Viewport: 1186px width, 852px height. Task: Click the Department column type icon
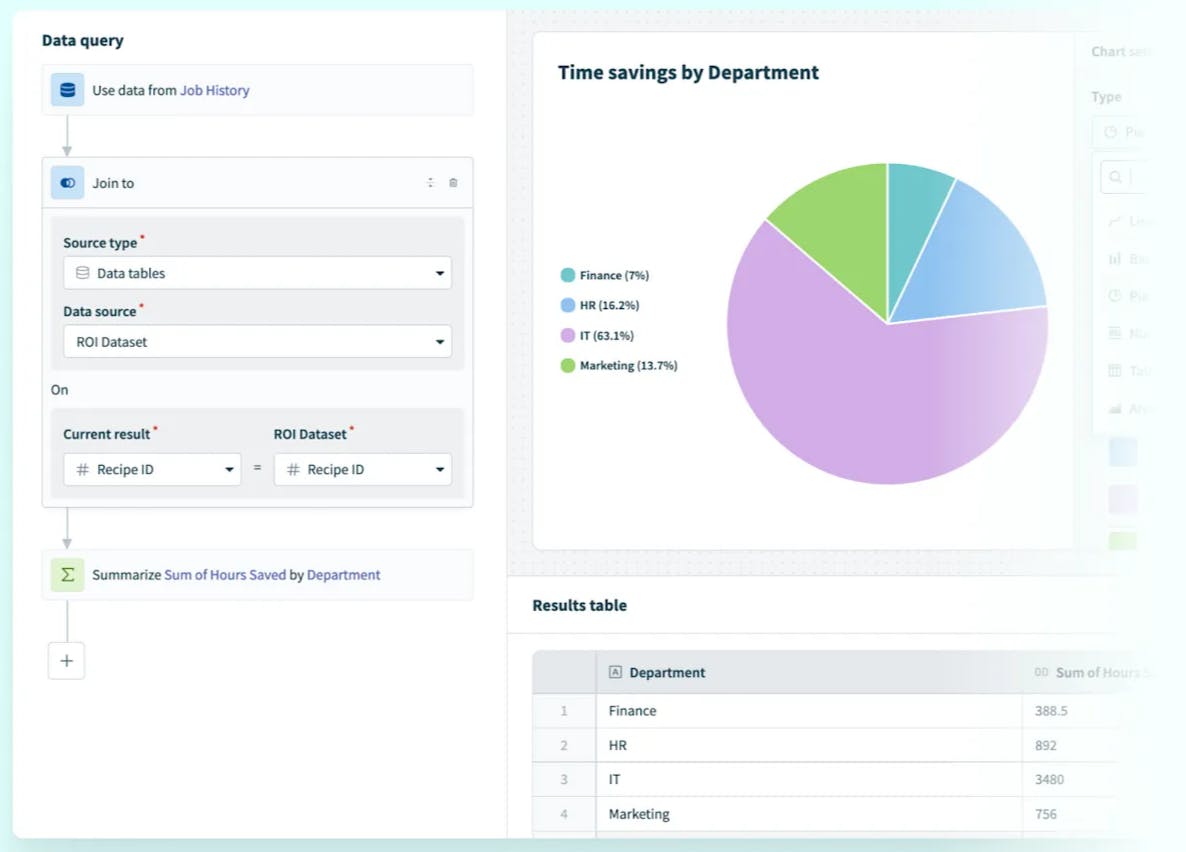(615, 673)
